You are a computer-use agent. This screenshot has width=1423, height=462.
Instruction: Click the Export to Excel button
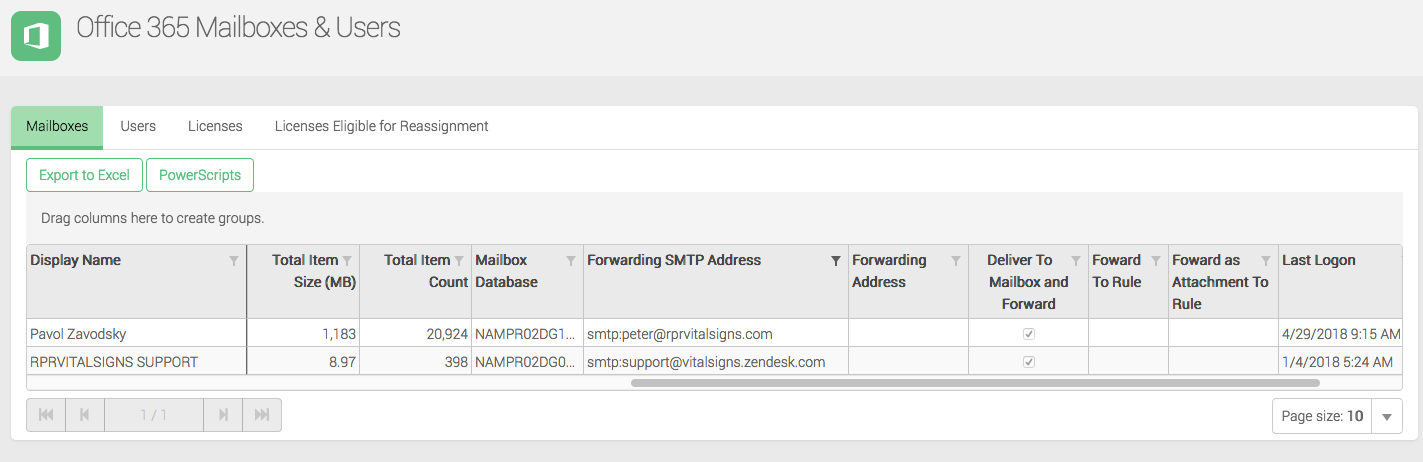[84, 175]
